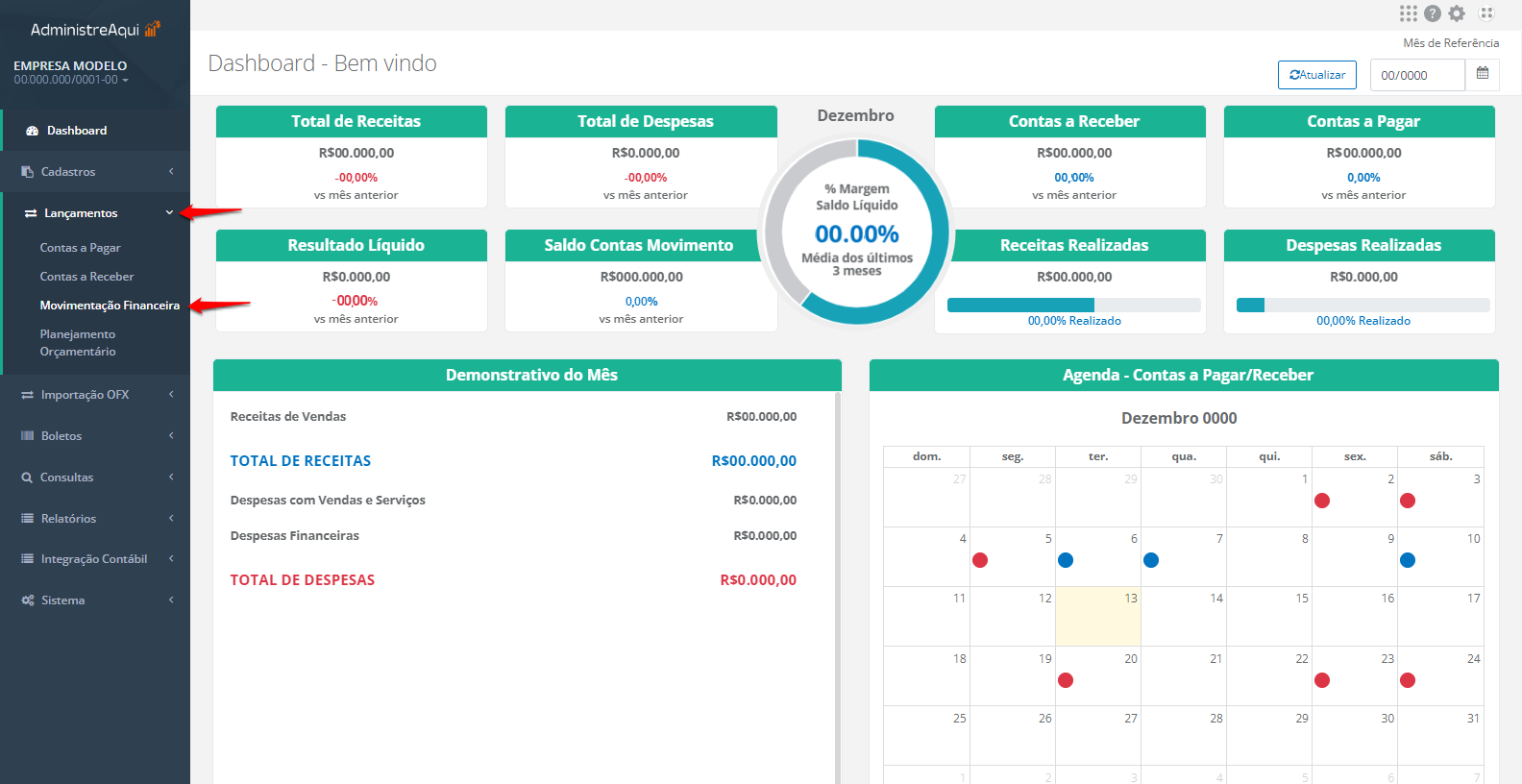Screen dimensions: 1522x784
Task: Open Movimentação Financeira submenu item
Action: tap(110, 306)
